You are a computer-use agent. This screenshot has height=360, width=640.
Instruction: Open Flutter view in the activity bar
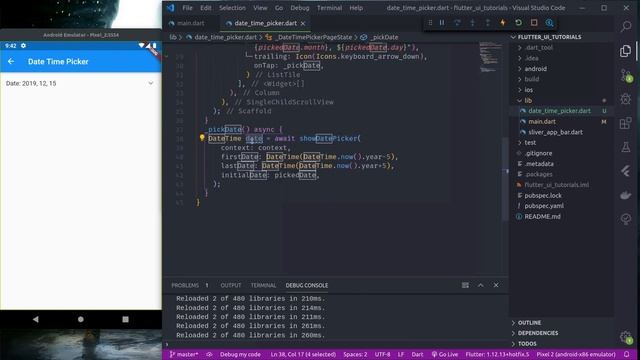tap(626, 171)
